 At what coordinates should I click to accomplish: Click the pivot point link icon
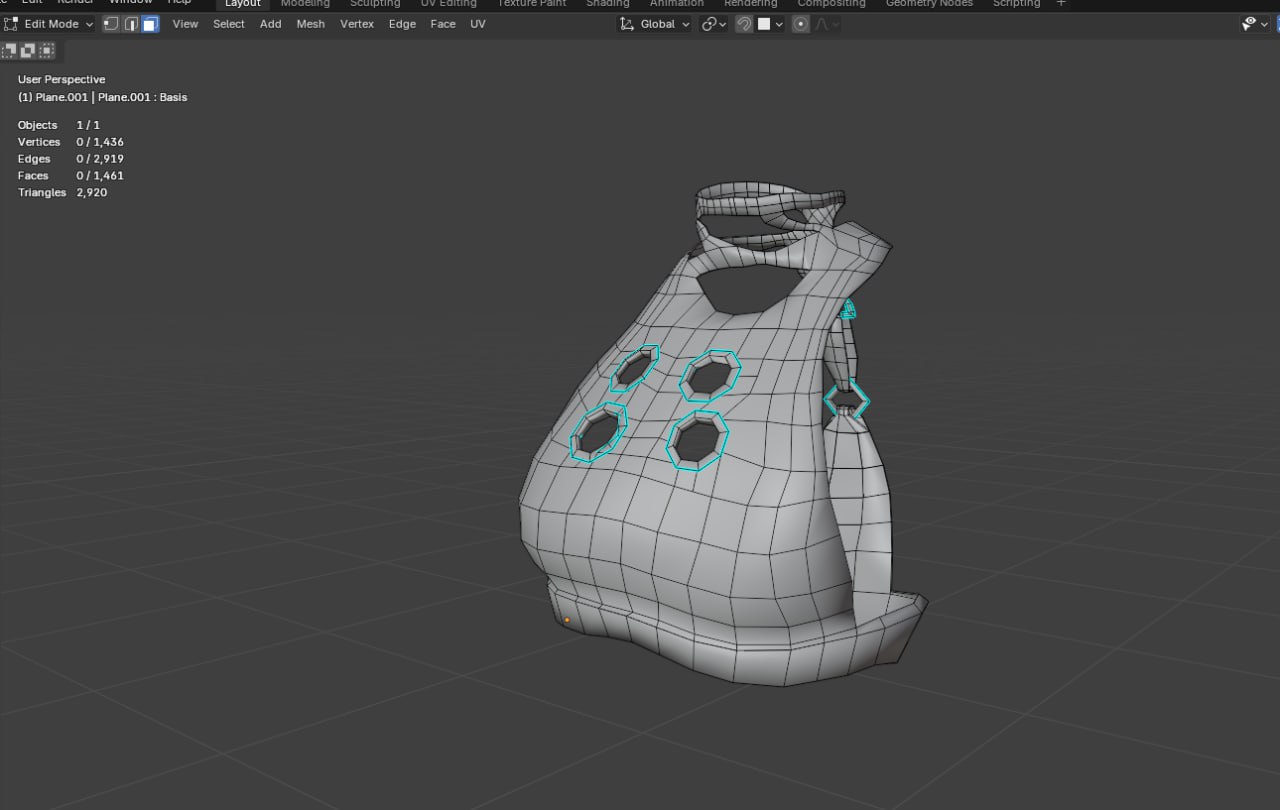click(709, 24)
